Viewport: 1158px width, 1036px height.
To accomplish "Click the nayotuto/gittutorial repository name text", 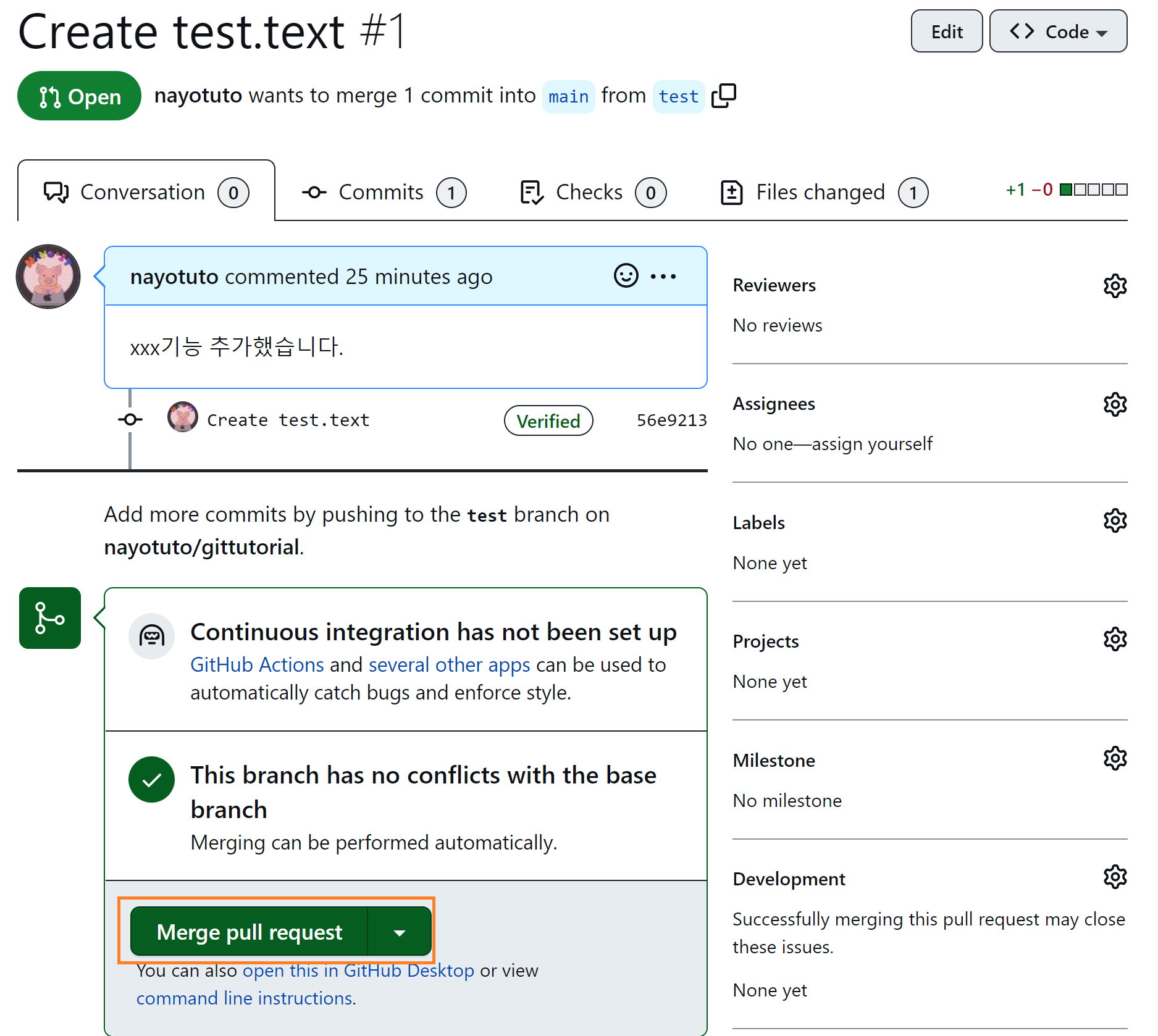I will 201,547.
